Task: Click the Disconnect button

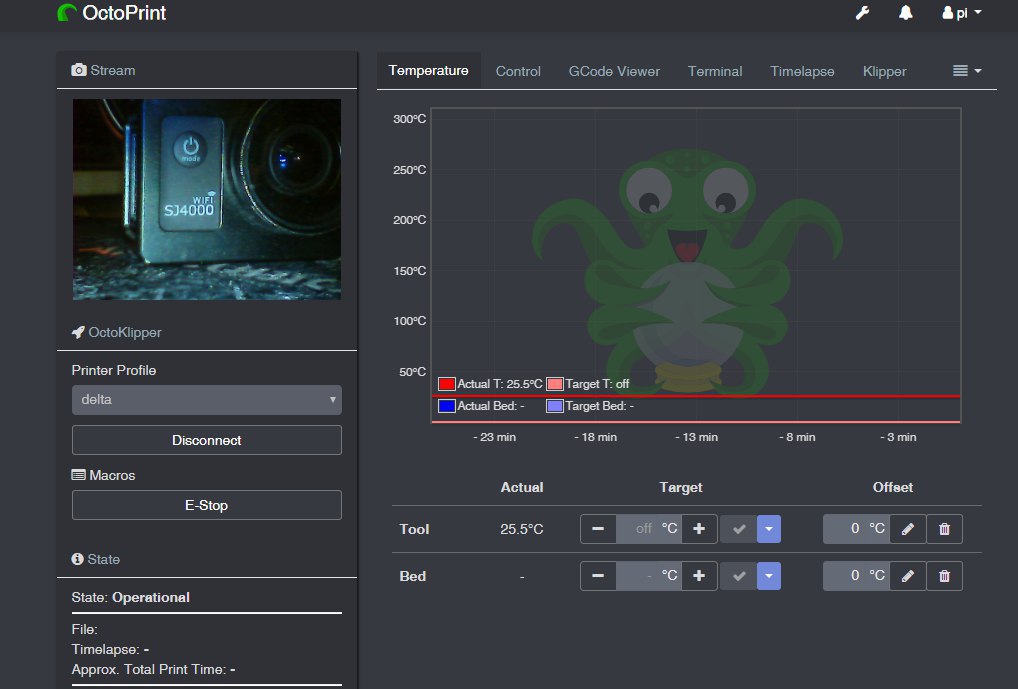Action: tap(206, 440)
